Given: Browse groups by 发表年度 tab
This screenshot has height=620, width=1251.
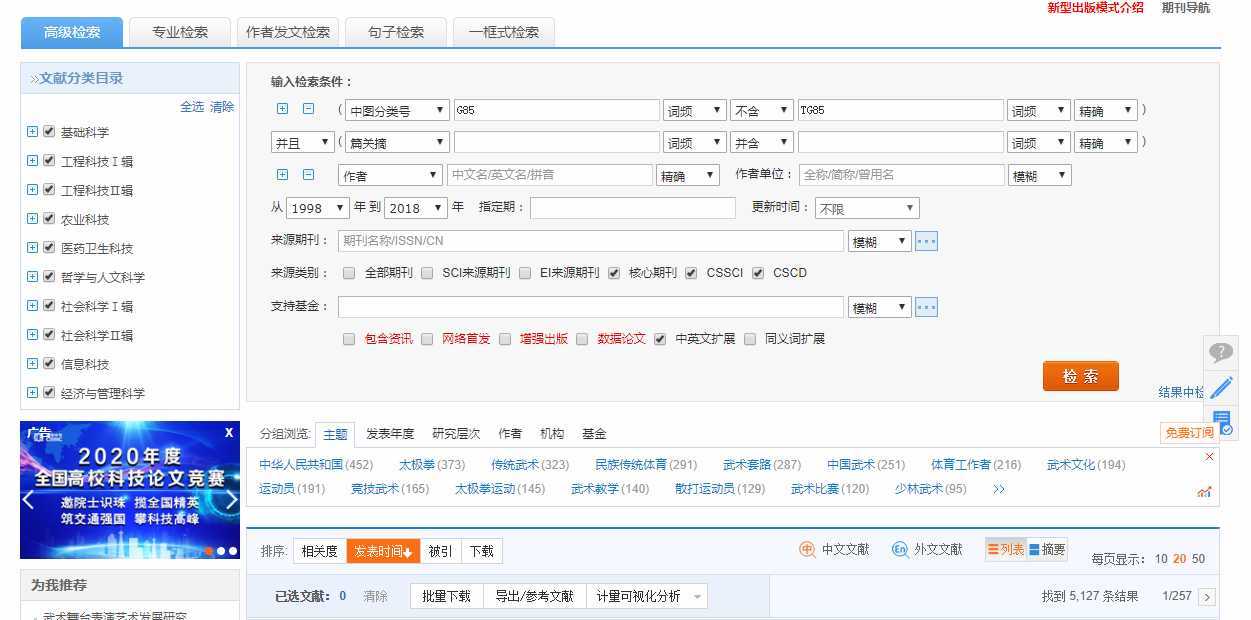Looking at the screenshot, I should [x=390, y=433].
